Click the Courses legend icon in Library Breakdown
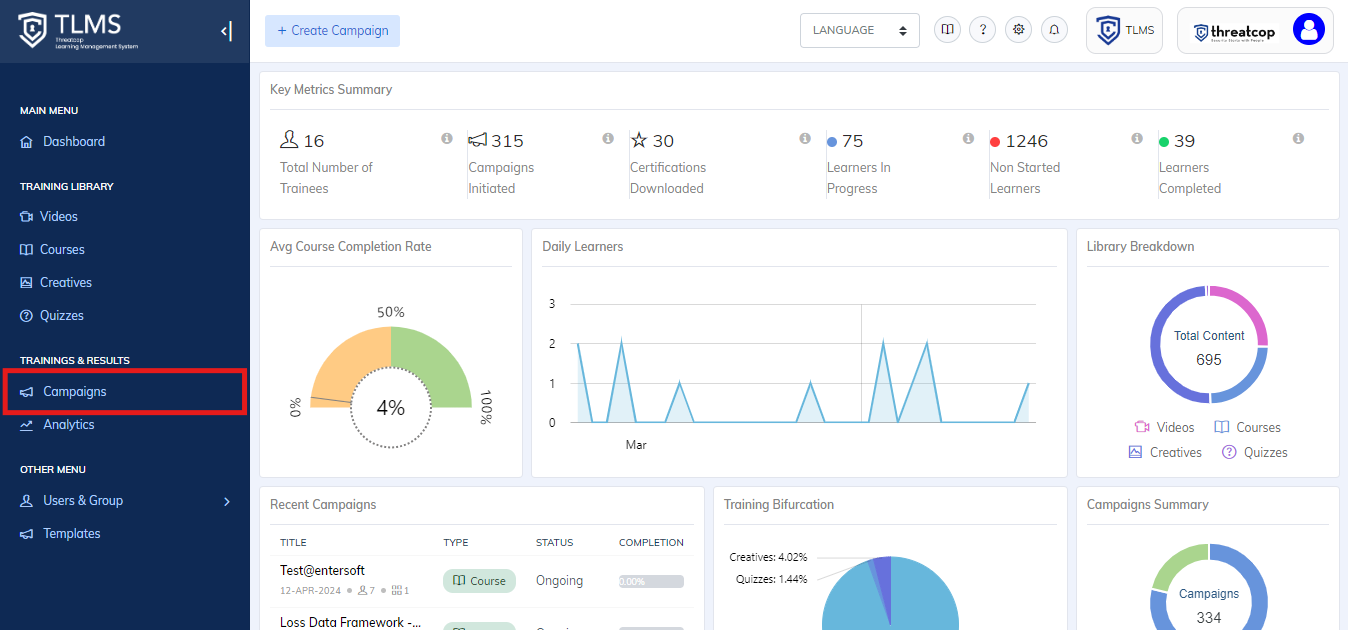Screen dimensions: 1348x630 click(1222, 427)
